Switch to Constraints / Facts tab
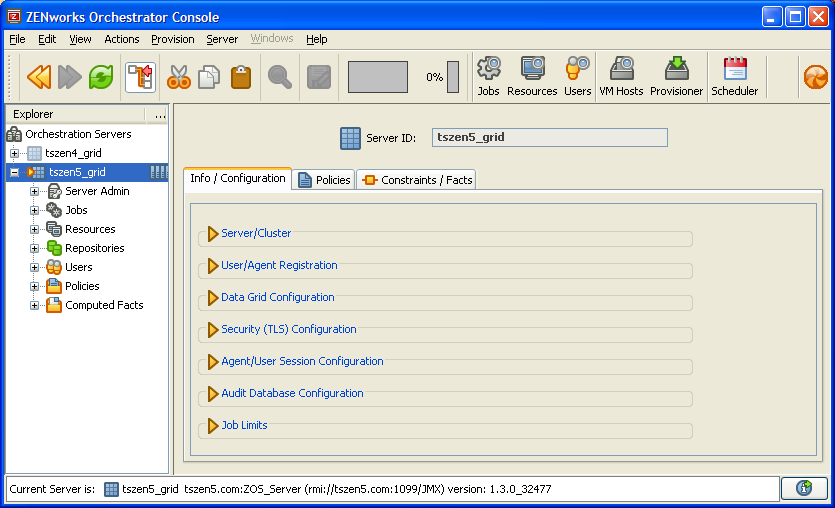Screen dimensions: 835x508 tap(416, 179)
